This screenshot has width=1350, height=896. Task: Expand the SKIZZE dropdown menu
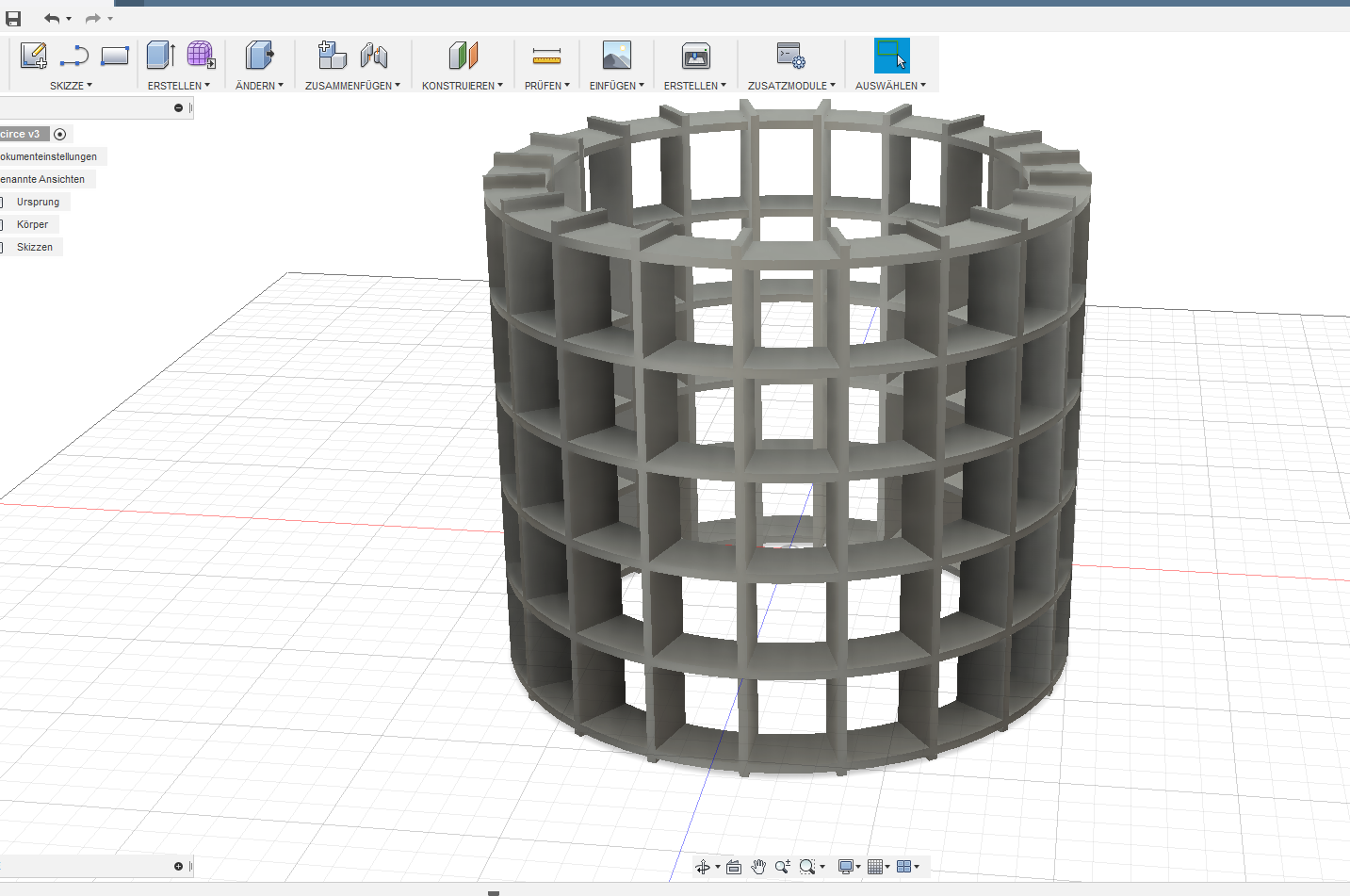(71, 86)
